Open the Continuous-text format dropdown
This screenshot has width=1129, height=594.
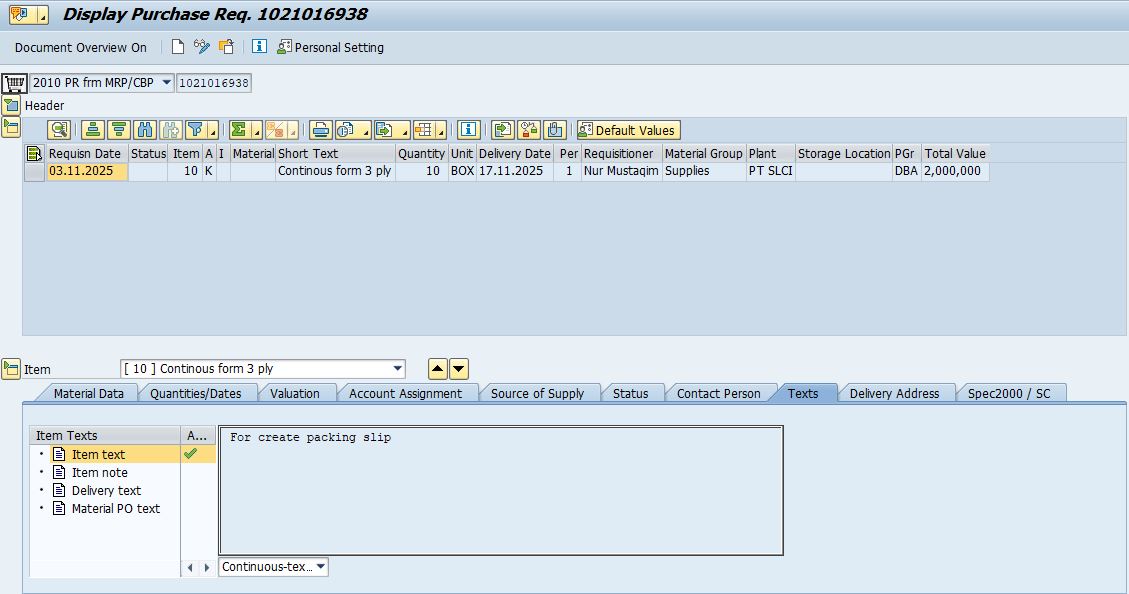(320, 567)
